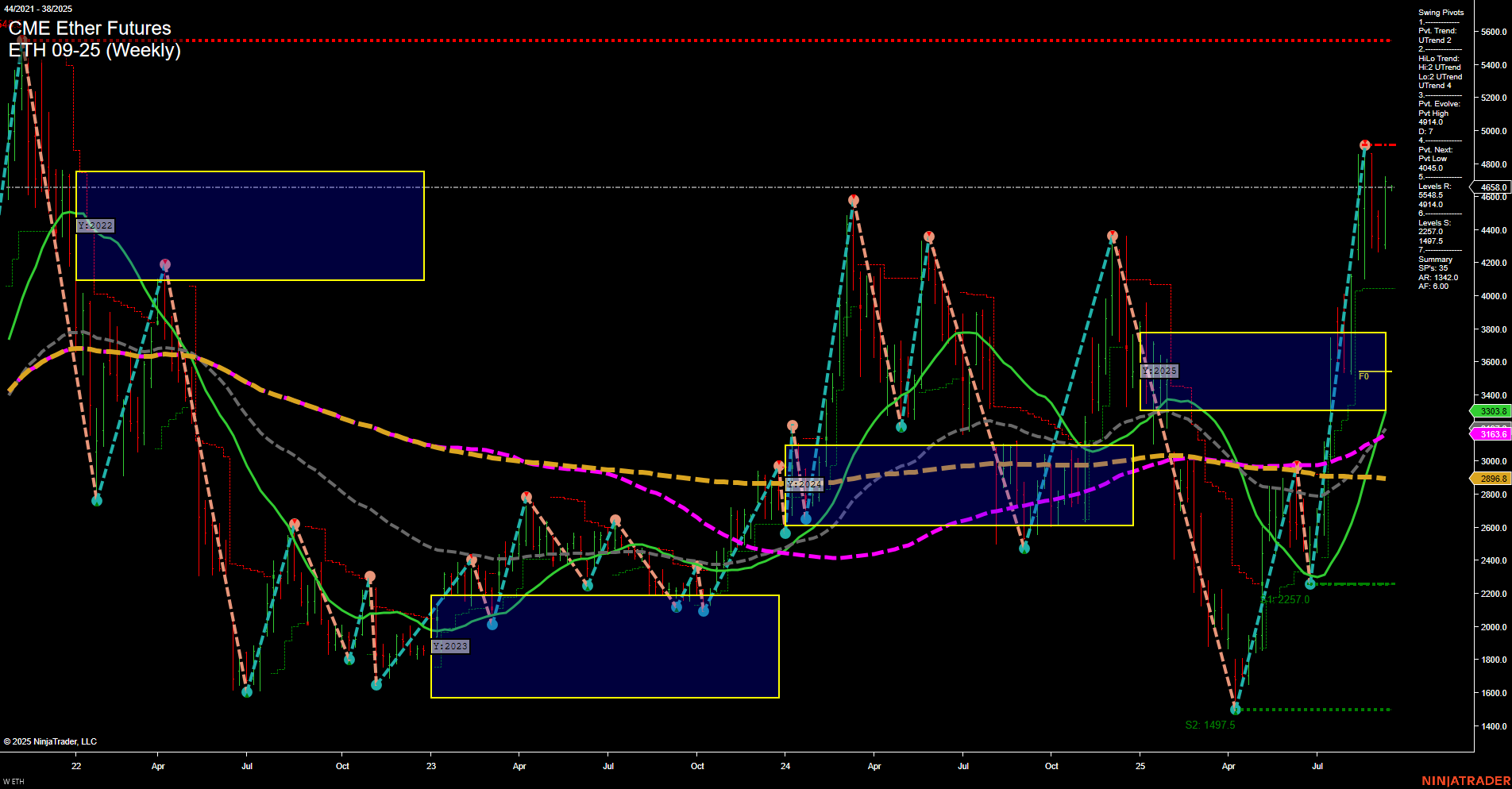The image size is (1512, 789).
Task: Click the Apr label on the time axis
Action: pyautogui.click(x=158, y=767)
